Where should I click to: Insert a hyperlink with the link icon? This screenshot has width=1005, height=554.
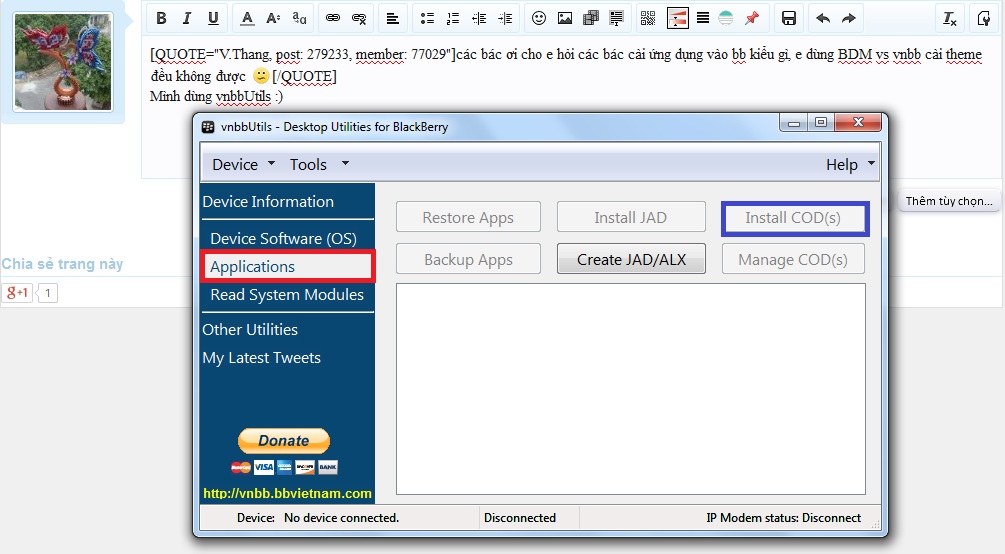[x=333, y=18]
